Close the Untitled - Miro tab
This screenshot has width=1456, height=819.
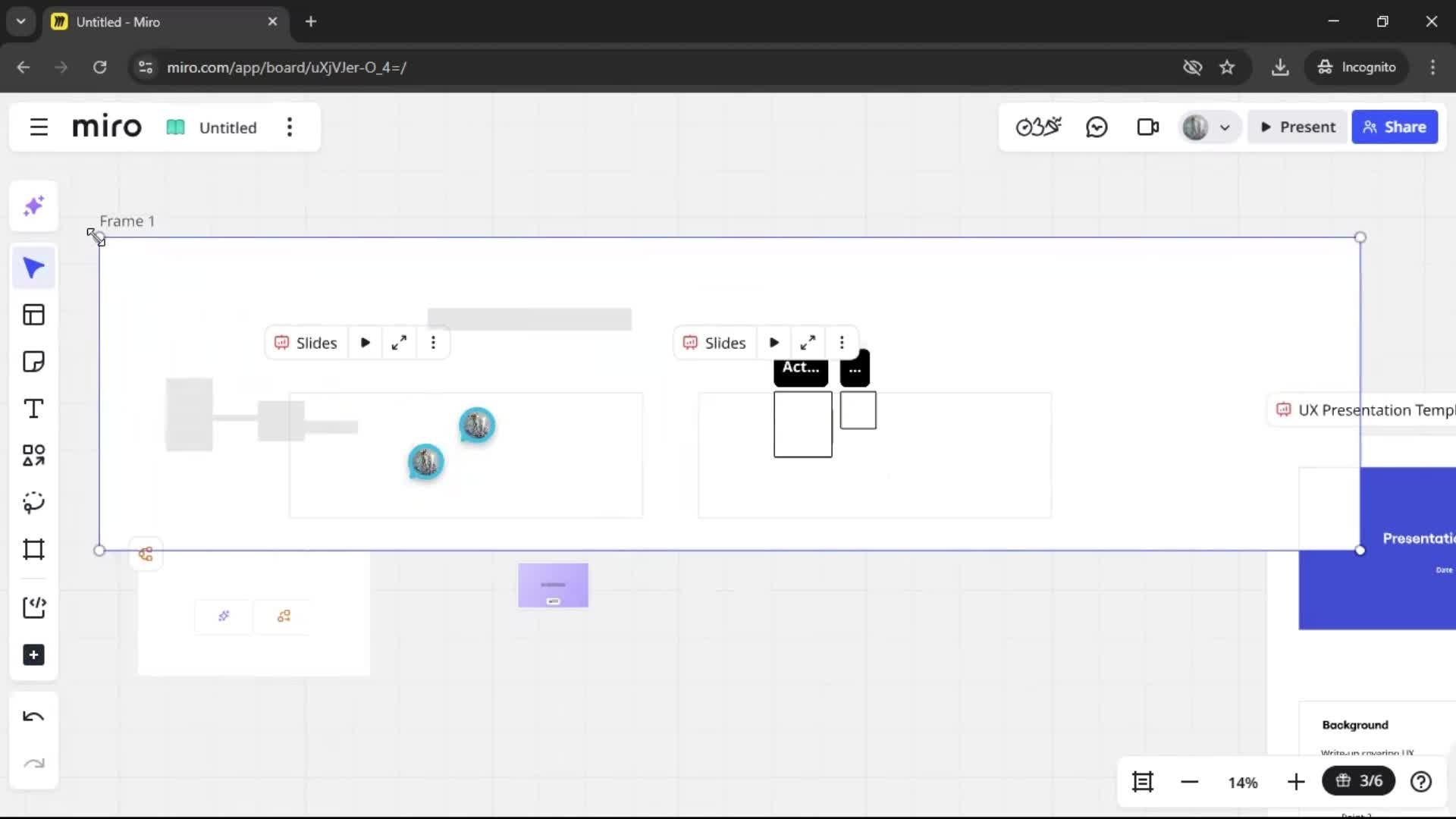click(272, 22)
